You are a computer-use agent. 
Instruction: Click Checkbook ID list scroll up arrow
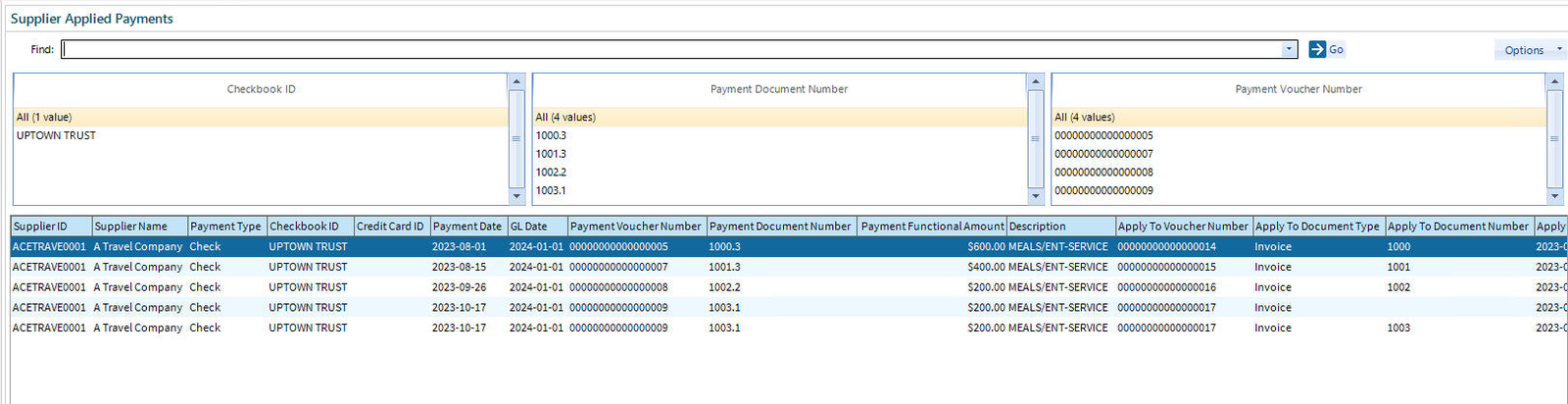[x=516, y=81]
